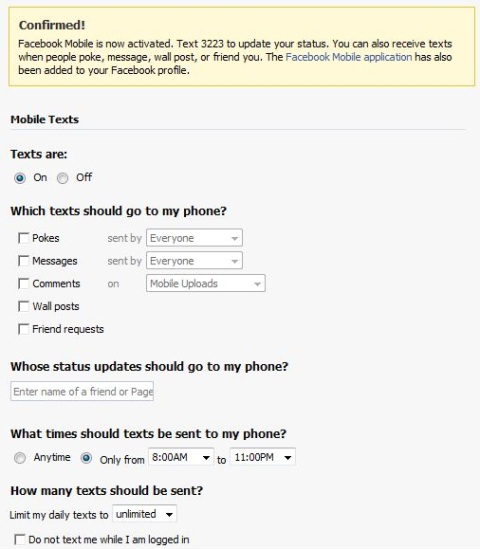Open the 8:00AM start time dropdown
The image size is (480, 549).
pyautogui.click(x=181, y=457)
